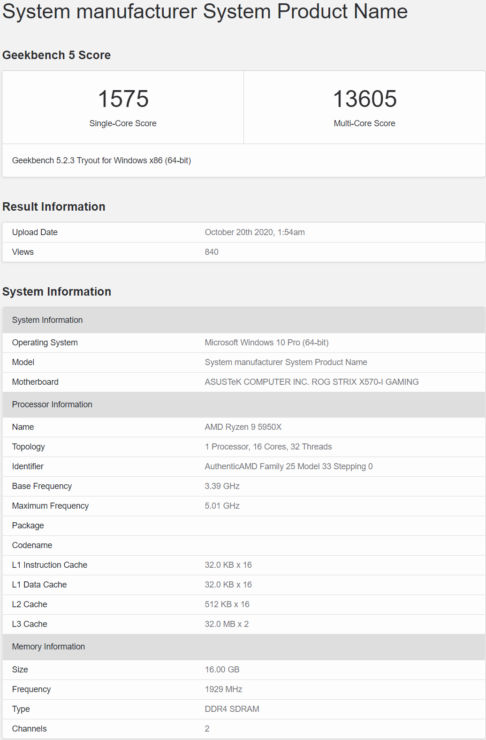Click the L1 Data Cache label
The image size is (486, 740).
(39, 585)
